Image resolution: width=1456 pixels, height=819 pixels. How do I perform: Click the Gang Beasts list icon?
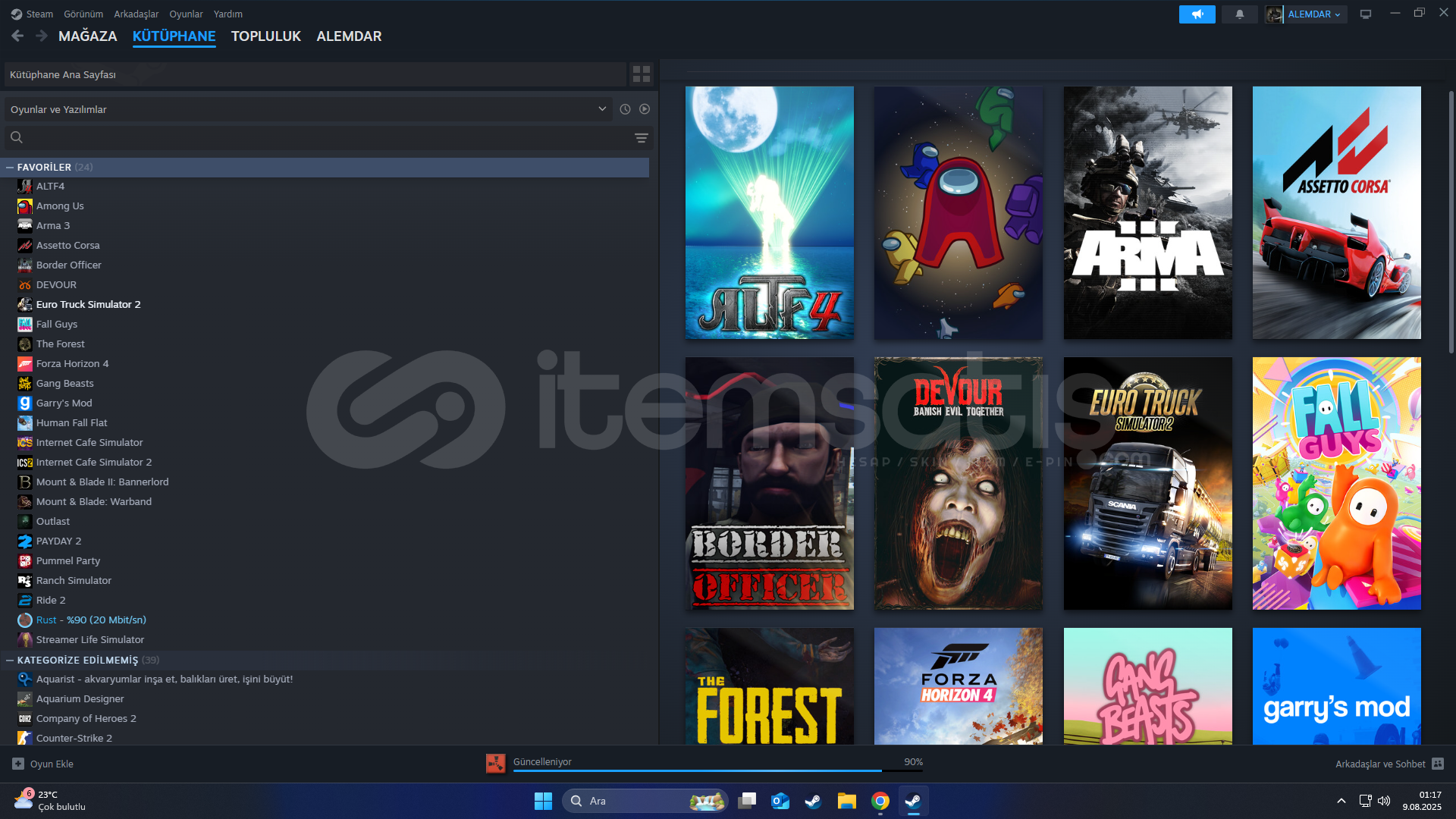click(25, 384)
